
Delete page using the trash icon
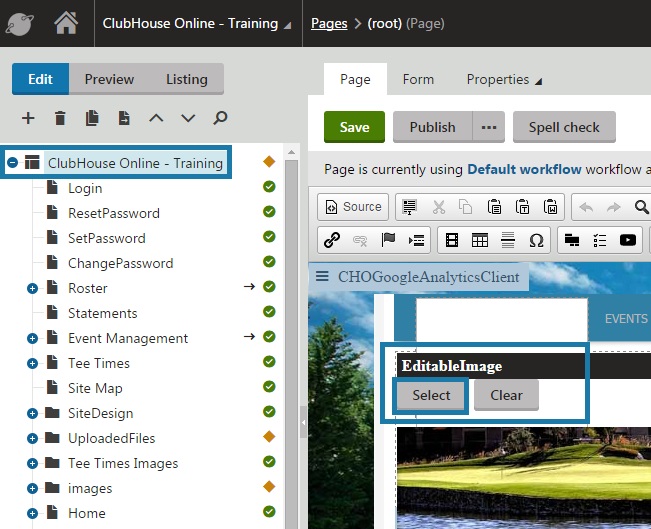click(60, 118)
